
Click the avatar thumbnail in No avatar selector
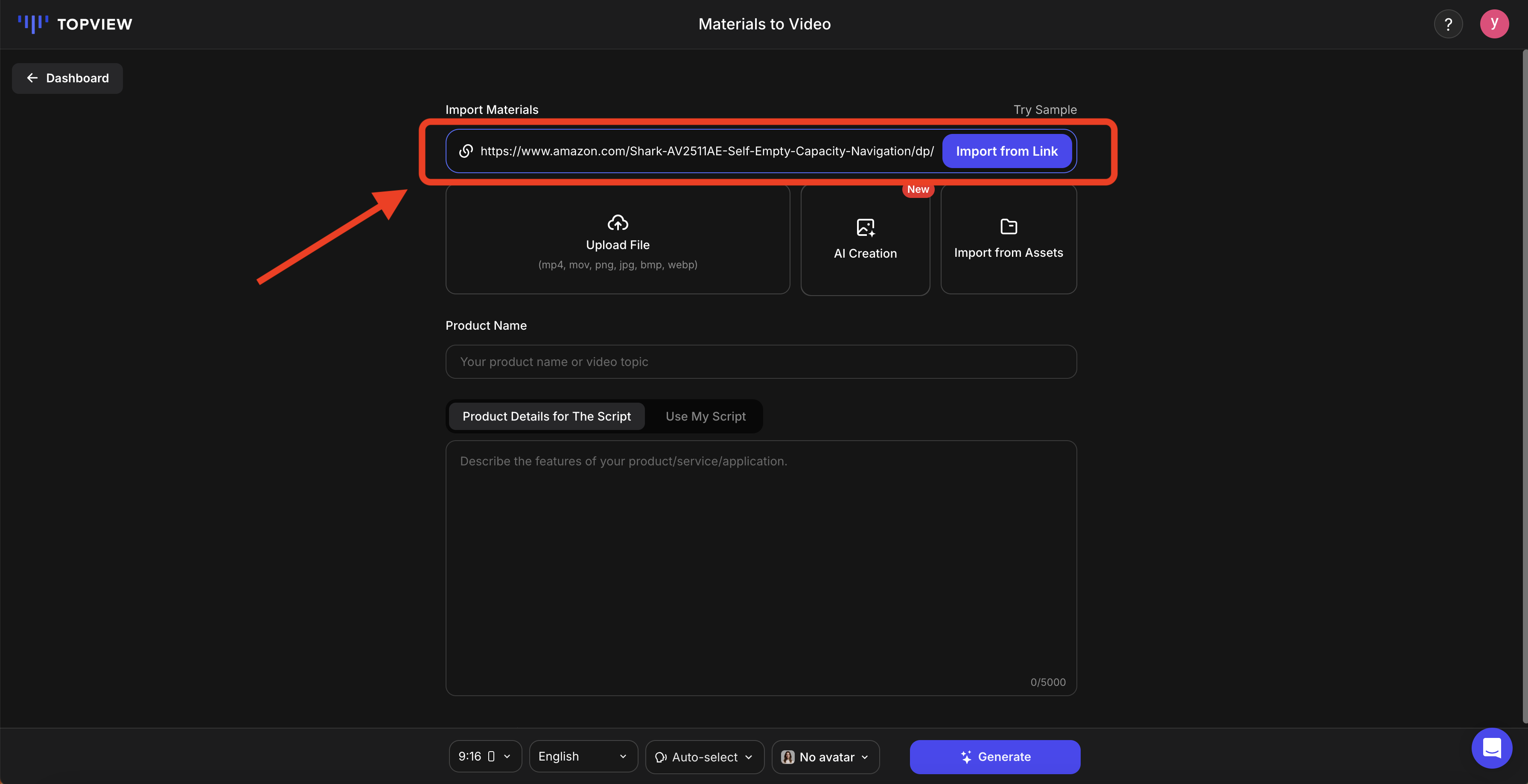click(788, 757)
